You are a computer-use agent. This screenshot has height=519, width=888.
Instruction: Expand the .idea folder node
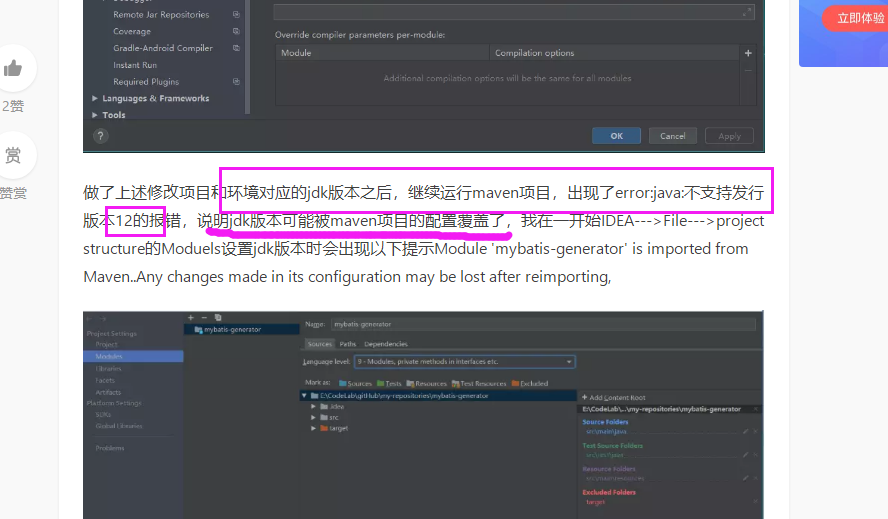tap(313, 406)
